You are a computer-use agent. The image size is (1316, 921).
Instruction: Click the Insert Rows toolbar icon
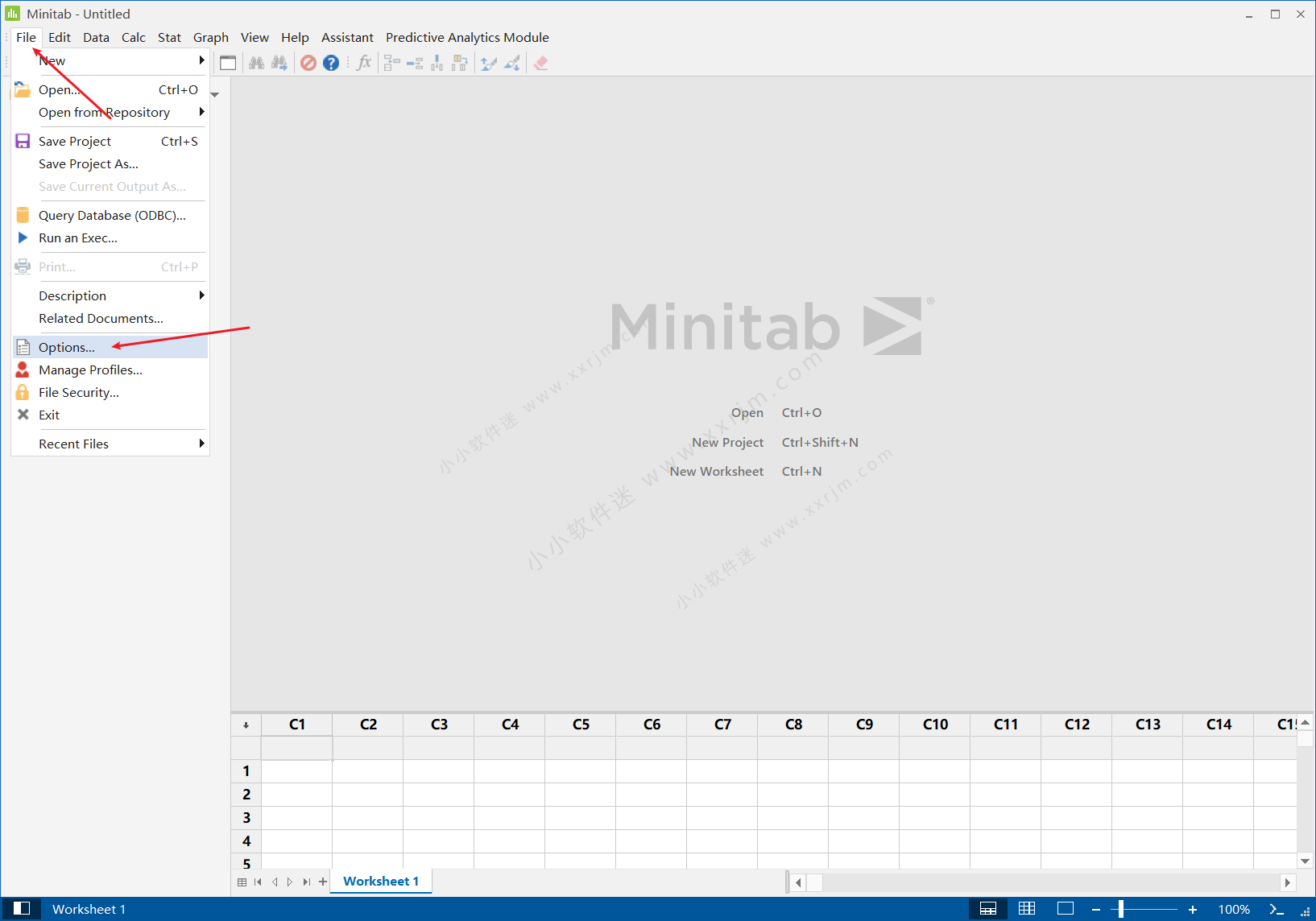[x=415, y=63]
